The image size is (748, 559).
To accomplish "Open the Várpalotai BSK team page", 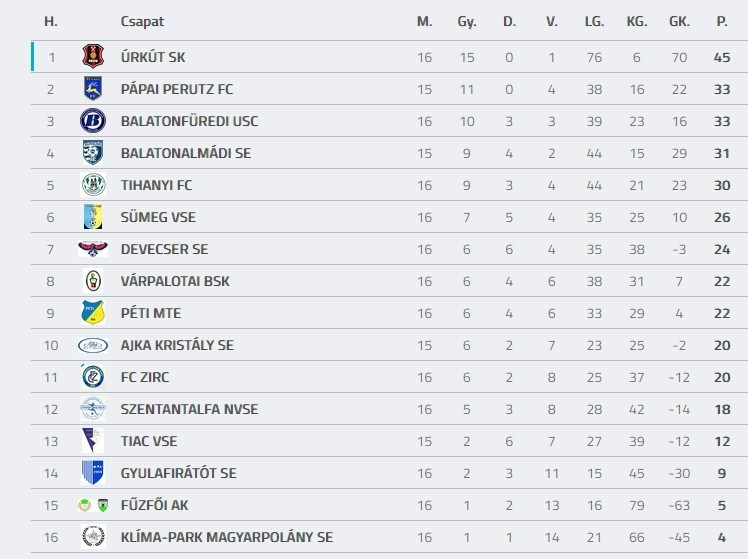I will tap(175, 281).
